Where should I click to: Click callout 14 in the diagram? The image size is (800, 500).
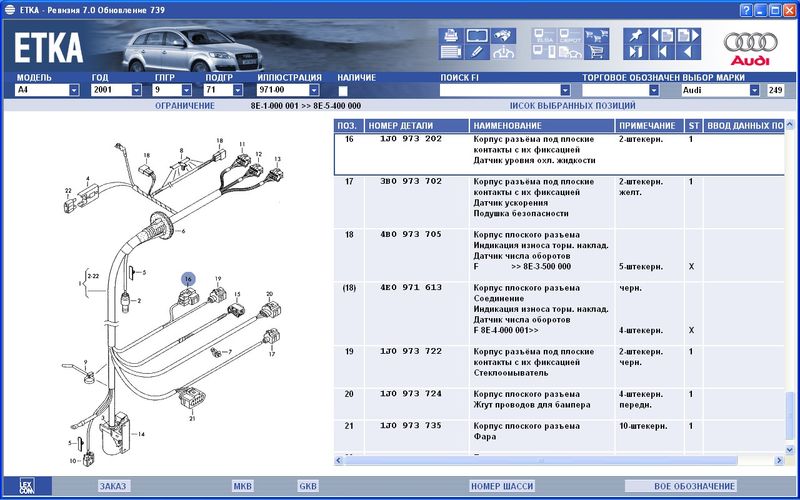pyautogui.click(x=141, y=434)
